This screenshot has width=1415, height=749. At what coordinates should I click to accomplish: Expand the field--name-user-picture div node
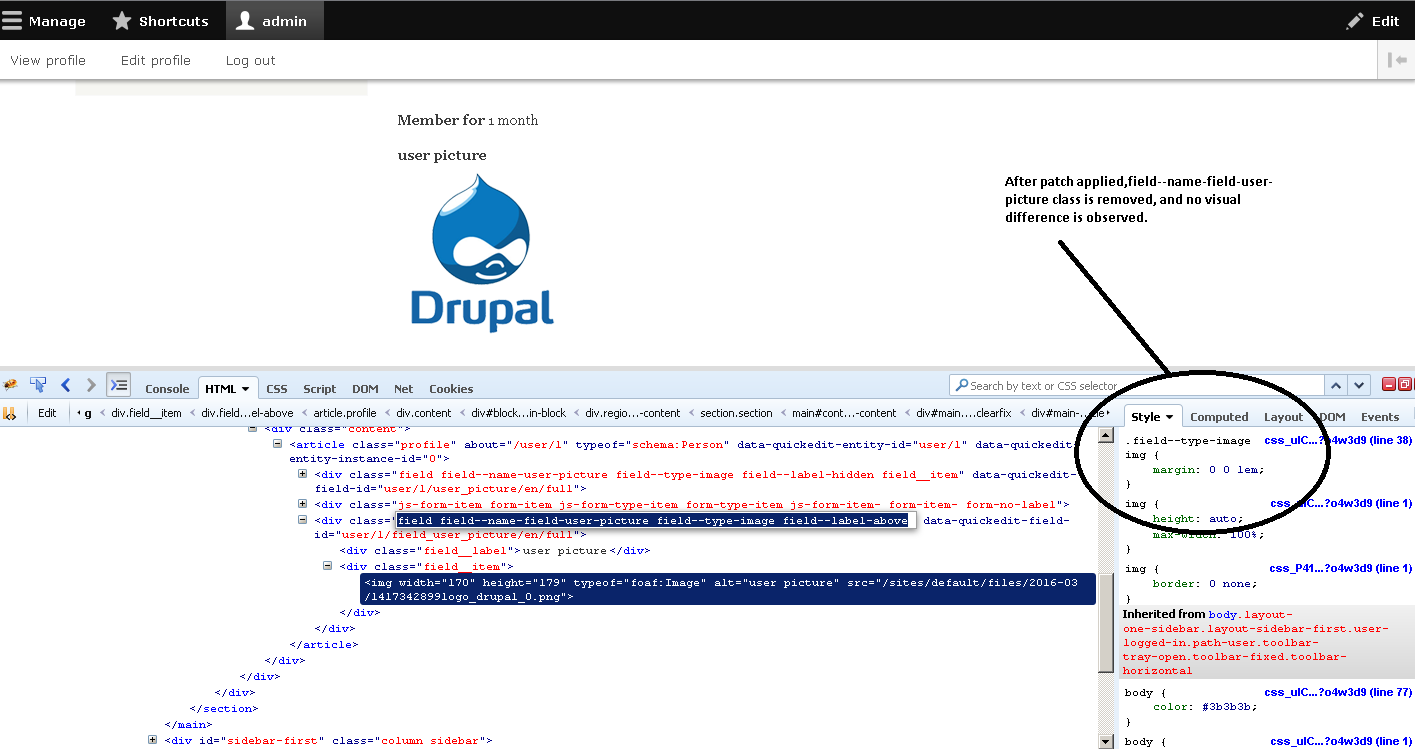pyautogui.click(x=303, y=474)
